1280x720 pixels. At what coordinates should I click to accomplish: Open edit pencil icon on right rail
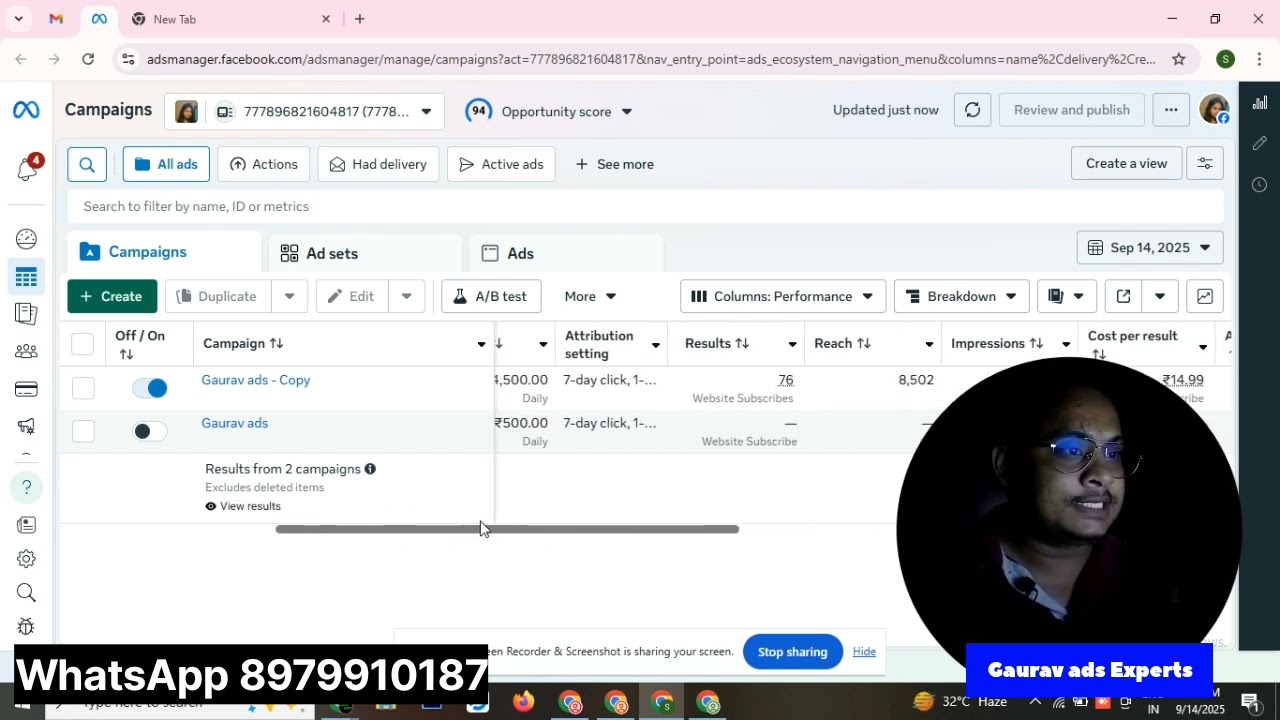pyautogui.click(x=1260, y=143)
